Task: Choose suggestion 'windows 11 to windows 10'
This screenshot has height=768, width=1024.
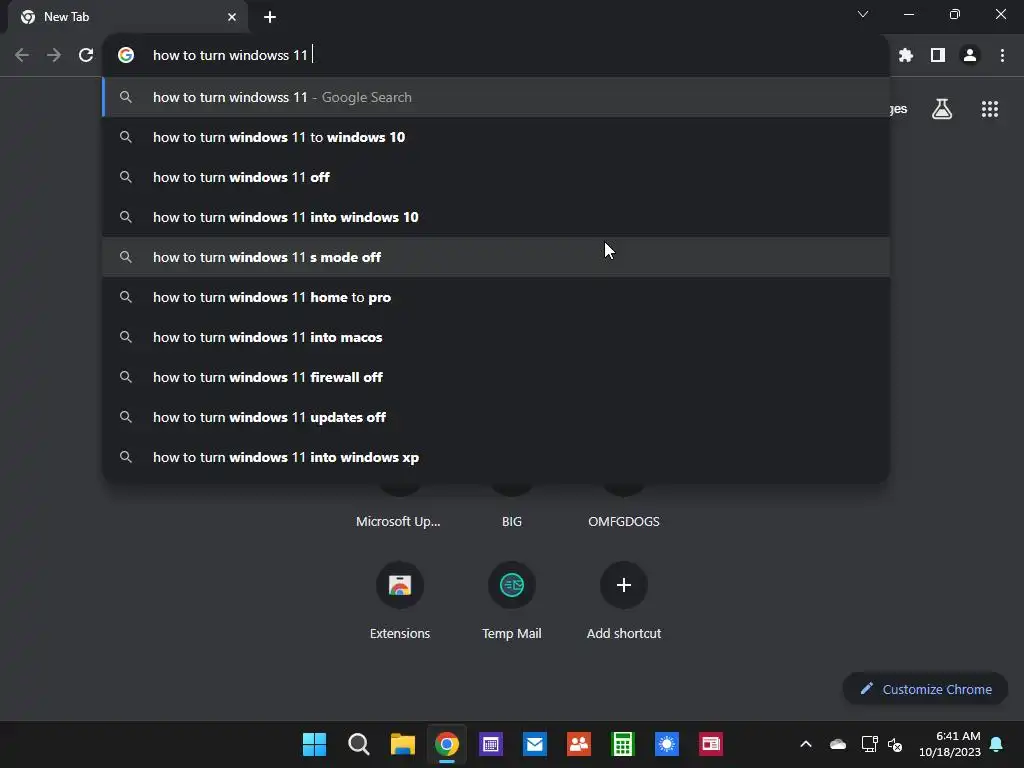Action: (496, 137)
